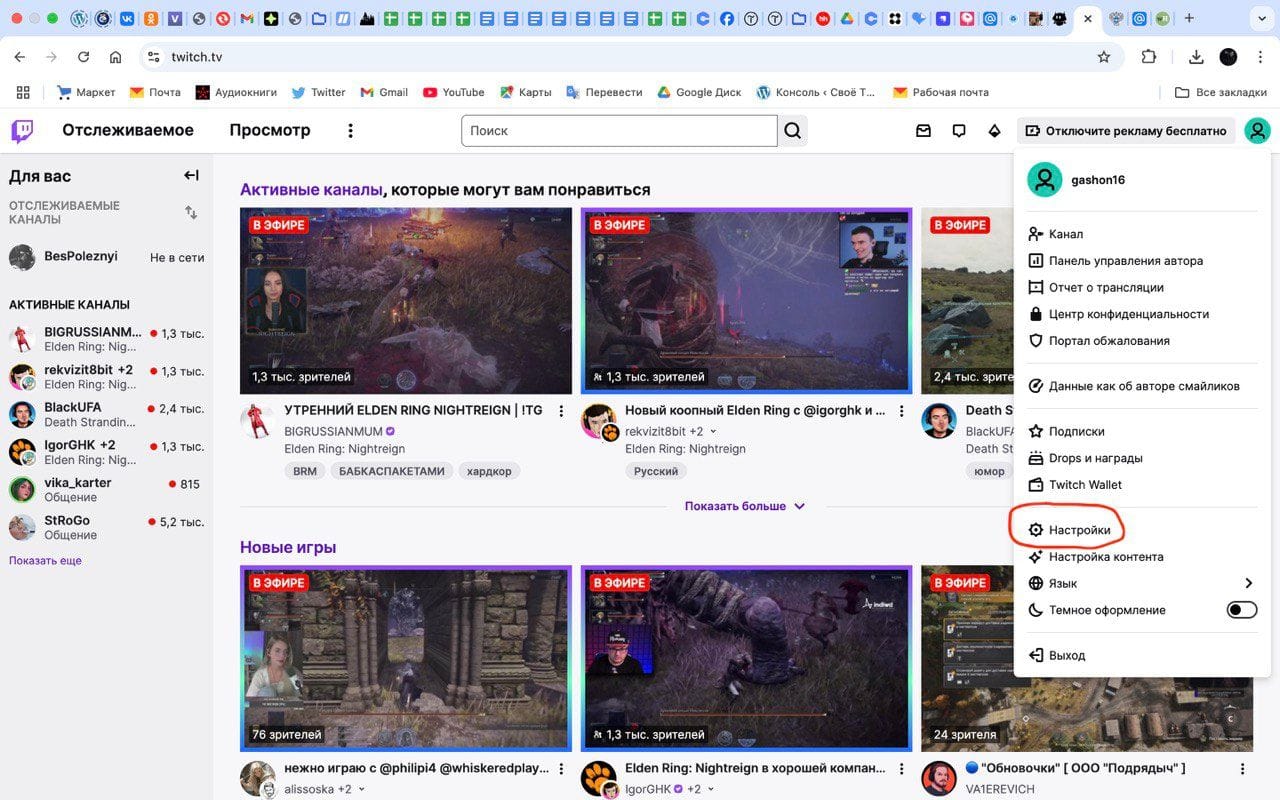Expand the 'Язык' submenu
The image size is (1280, 800).
[x=1248, y=583]
